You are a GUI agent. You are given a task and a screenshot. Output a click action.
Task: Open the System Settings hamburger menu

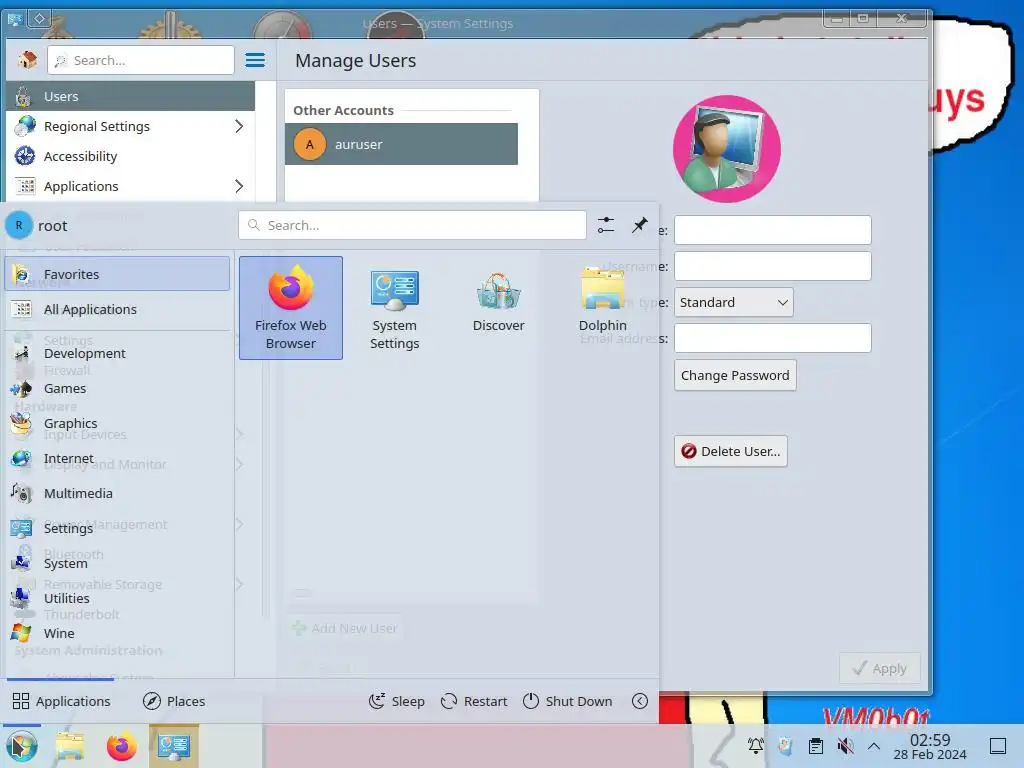pyautogui.click(x=255, y=60)
